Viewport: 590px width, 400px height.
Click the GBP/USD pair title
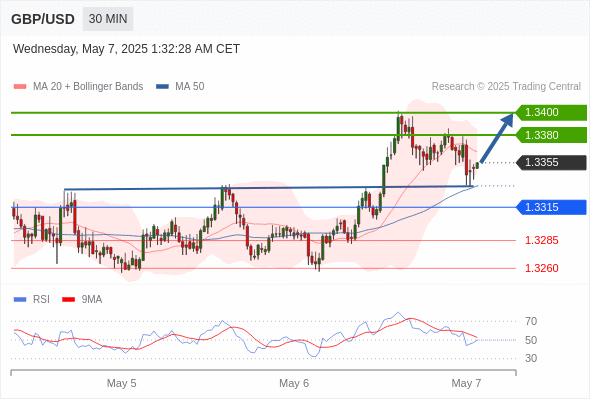[43, 19]
